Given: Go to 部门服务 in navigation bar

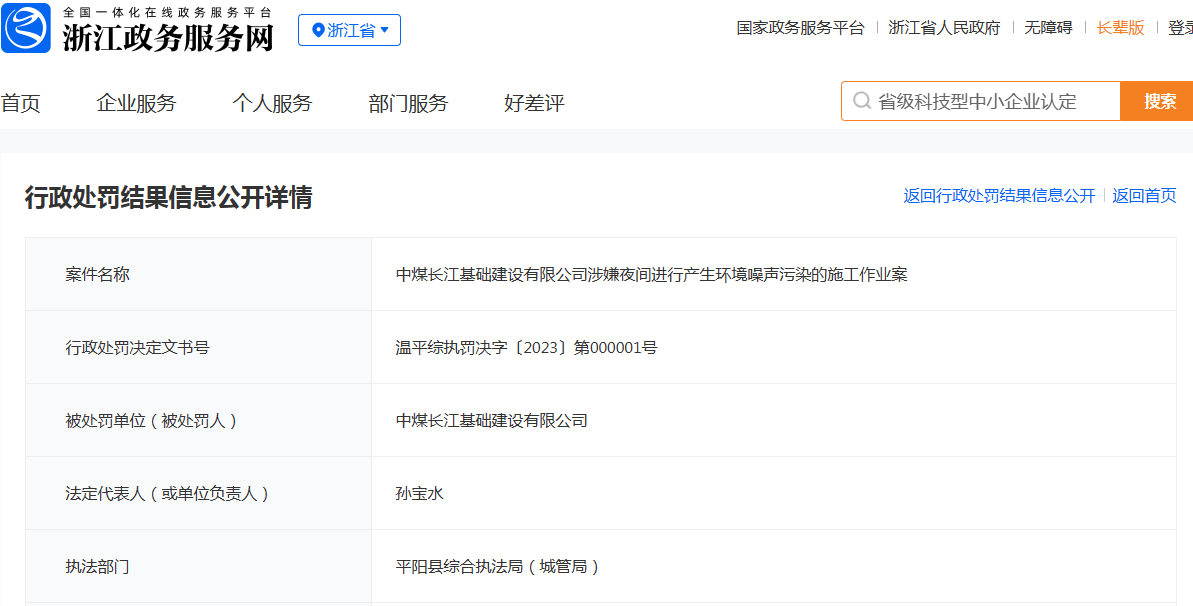Looking at the screenshot, I should click(x=408, y=103).
